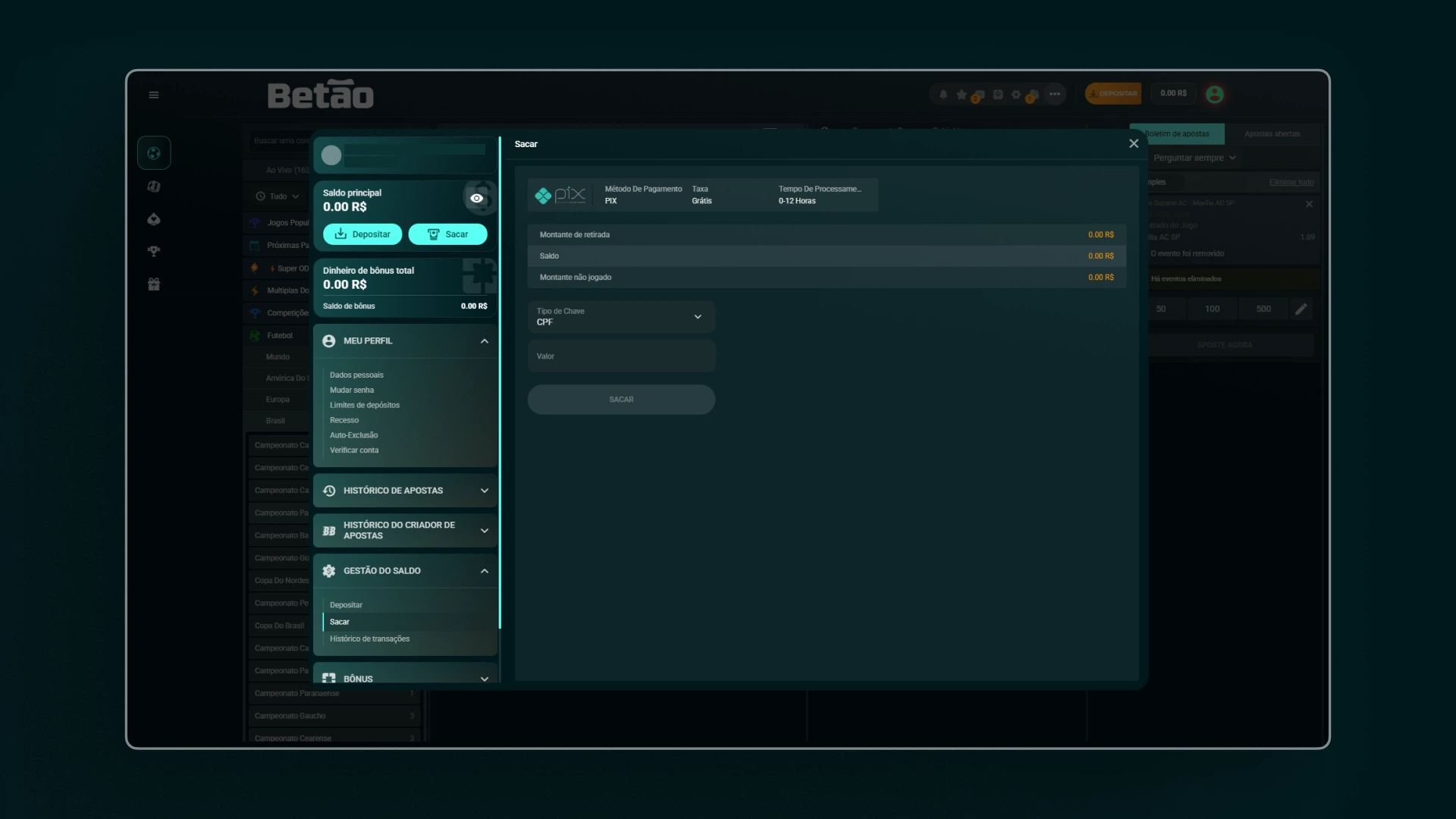Click the pix payment method logo

point(560,195)
